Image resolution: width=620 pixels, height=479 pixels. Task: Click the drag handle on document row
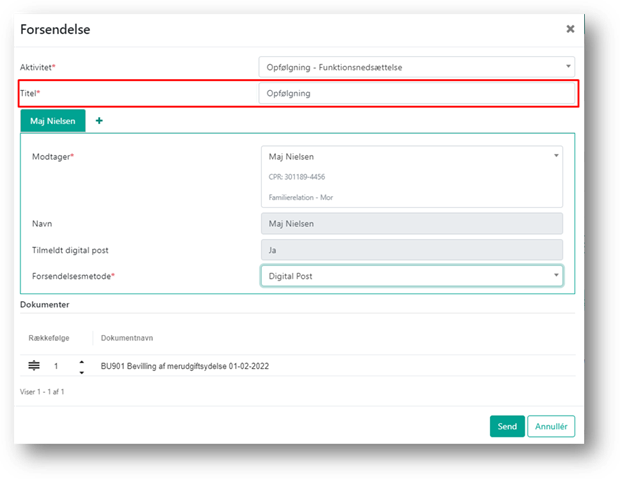(x=34, y=366)
